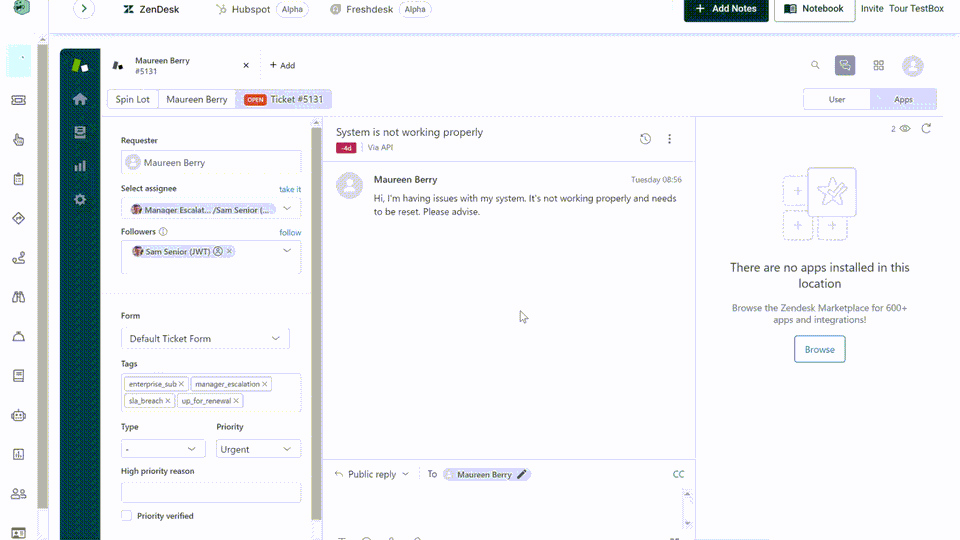Show ticket events history icon

point(645,139)
